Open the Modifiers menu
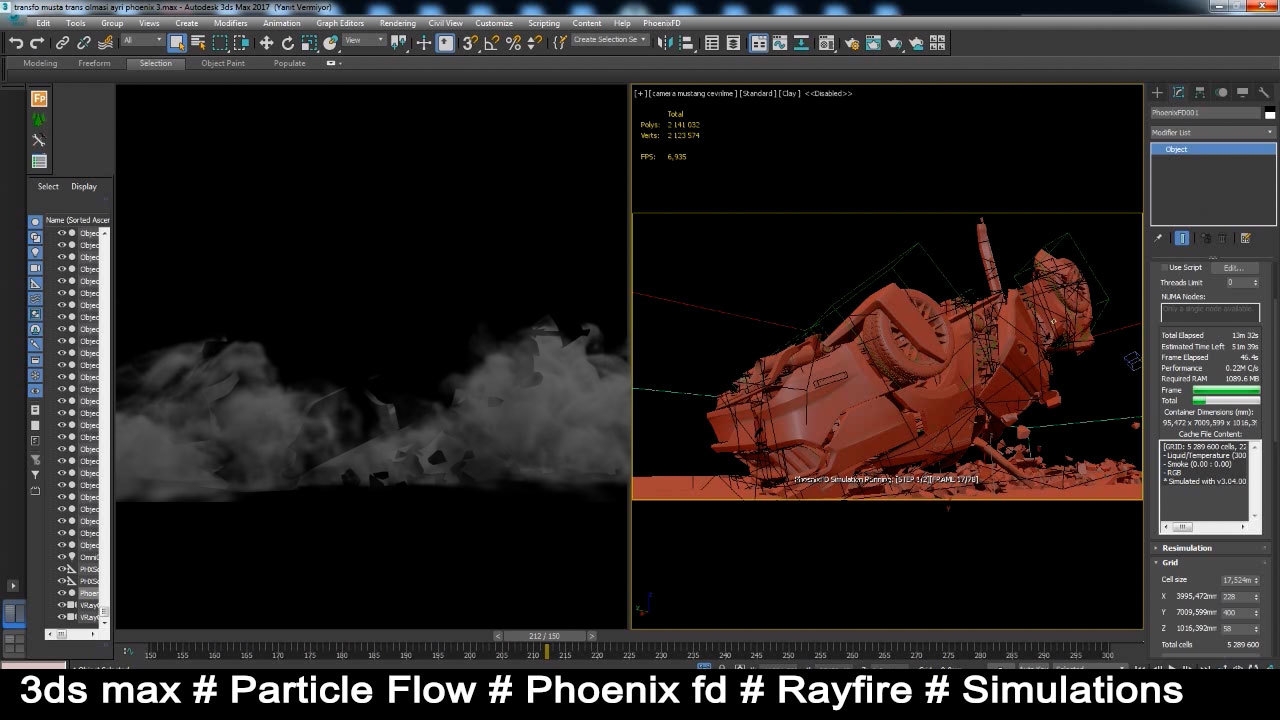Screen dimensions: 1280x720 click(x=230, y=23)
